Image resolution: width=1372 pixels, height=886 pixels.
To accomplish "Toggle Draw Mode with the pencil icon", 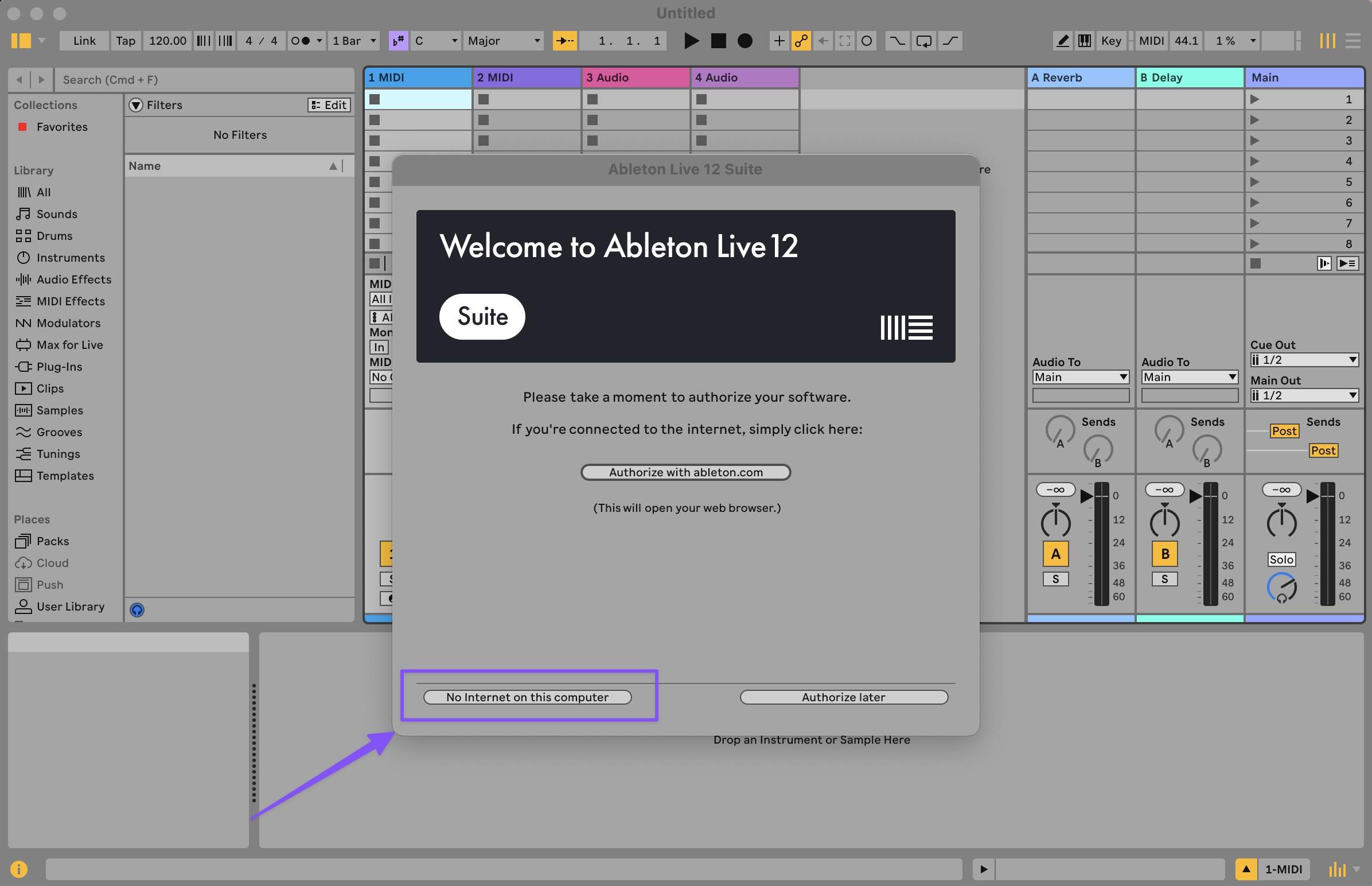I will 1062,41.
